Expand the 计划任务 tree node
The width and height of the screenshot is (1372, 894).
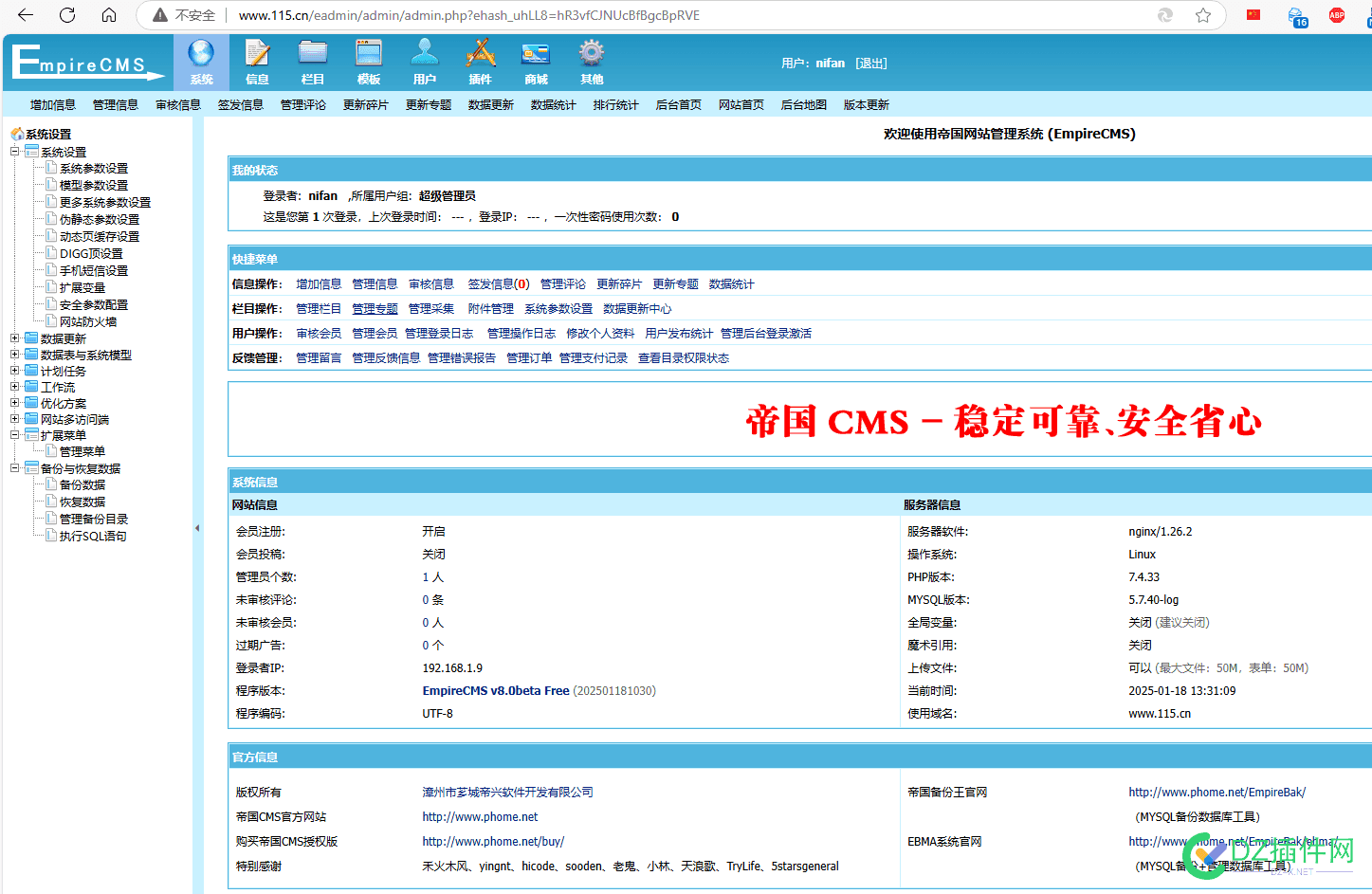15,371
